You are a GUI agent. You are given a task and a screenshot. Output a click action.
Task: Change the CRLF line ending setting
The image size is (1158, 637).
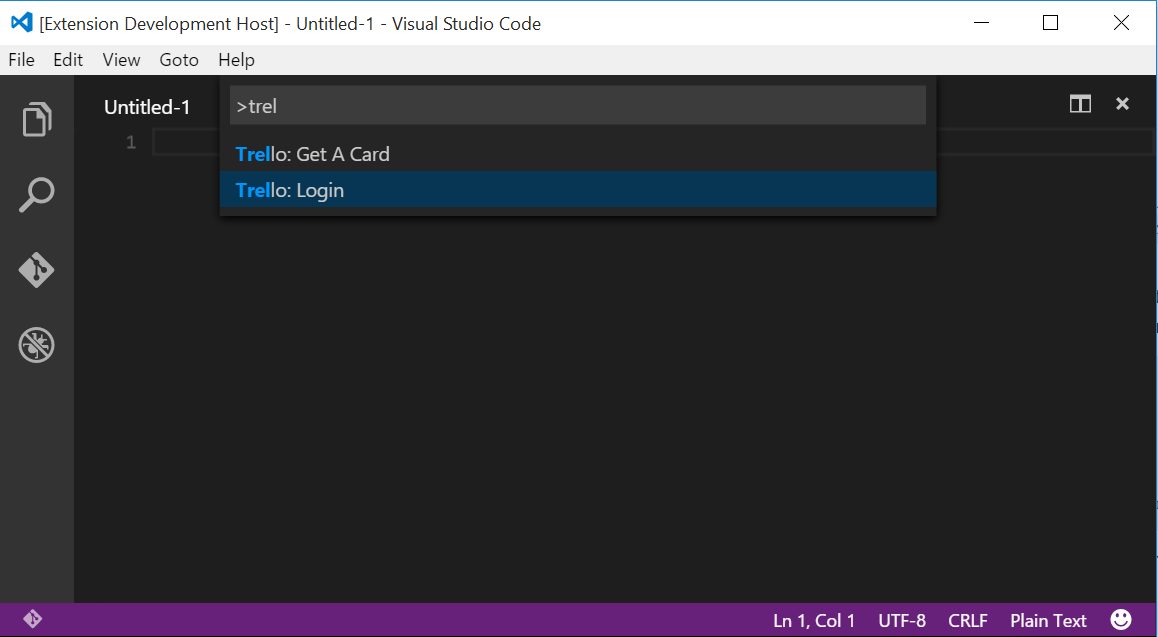pos(967,621)
